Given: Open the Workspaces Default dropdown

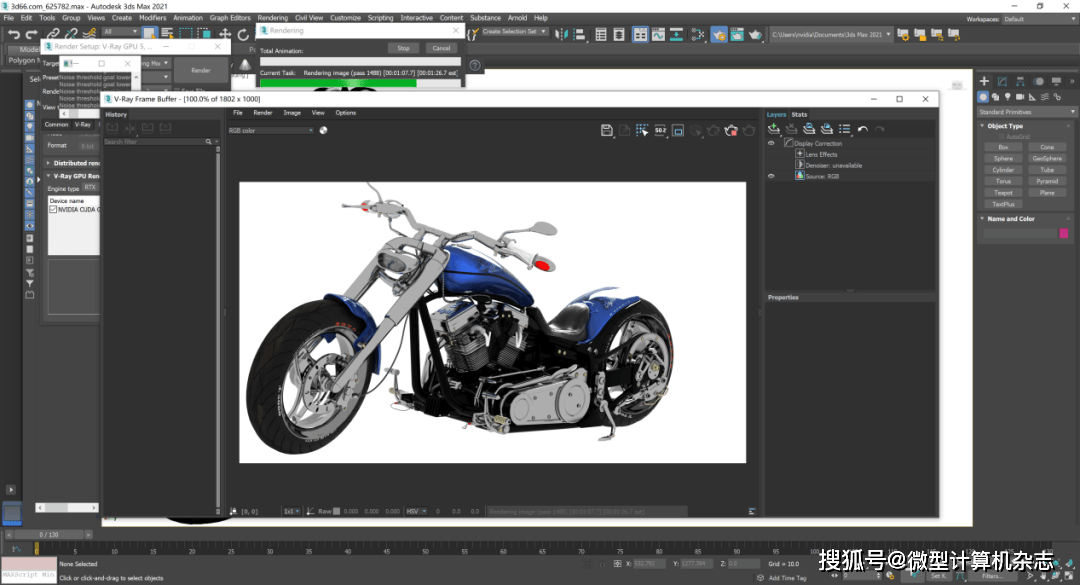Looking at the screenshot, I should pyautogui.click(x=1038, y=19).
